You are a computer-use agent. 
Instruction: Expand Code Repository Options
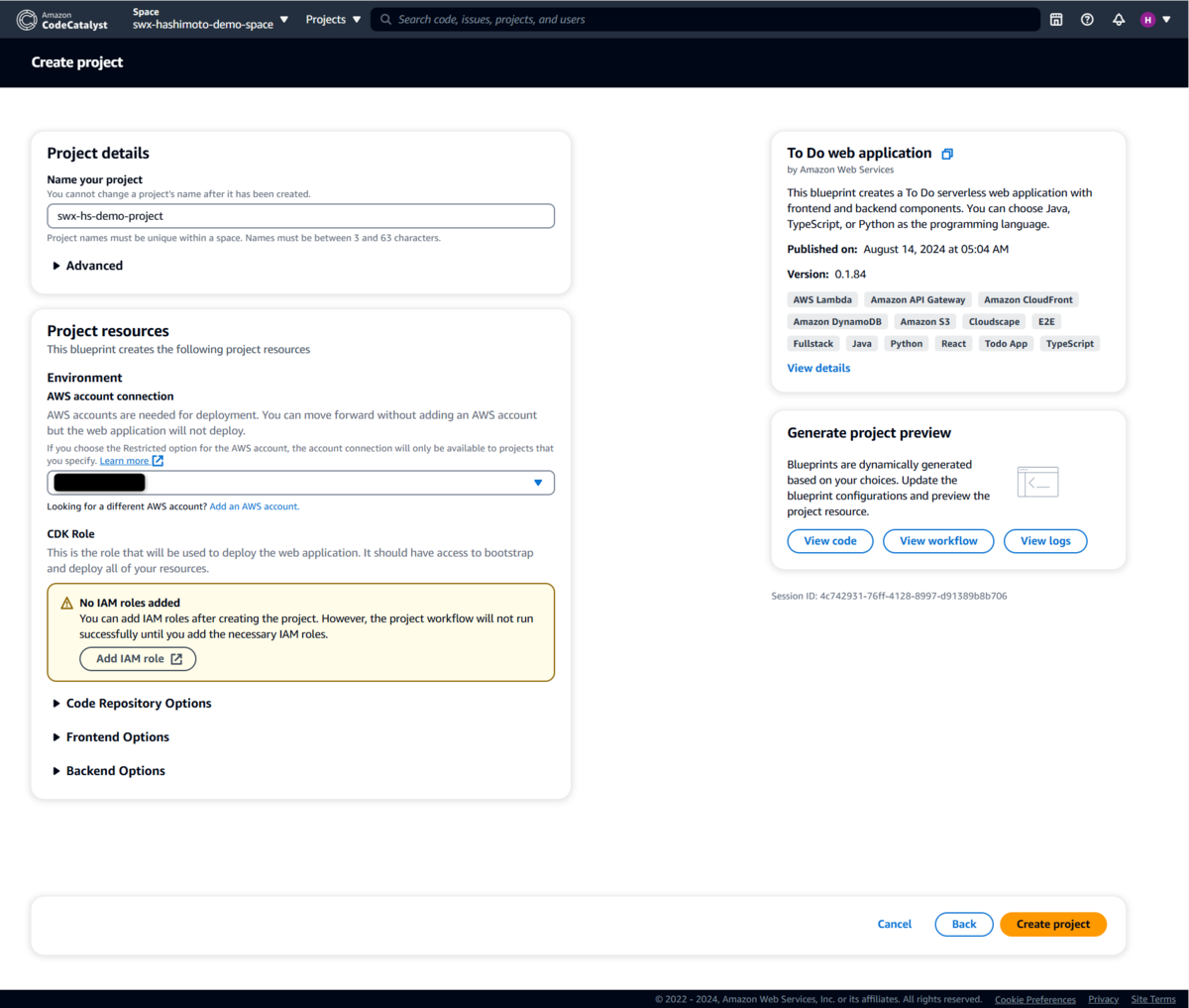click(132, 704)
